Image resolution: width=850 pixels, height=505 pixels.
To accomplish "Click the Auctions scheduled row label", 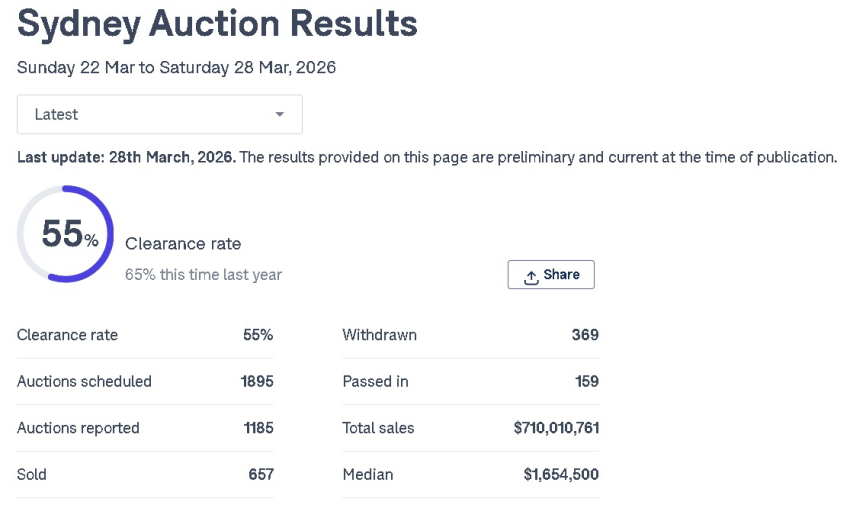I will pyautogui.click(x=84, y=381).
